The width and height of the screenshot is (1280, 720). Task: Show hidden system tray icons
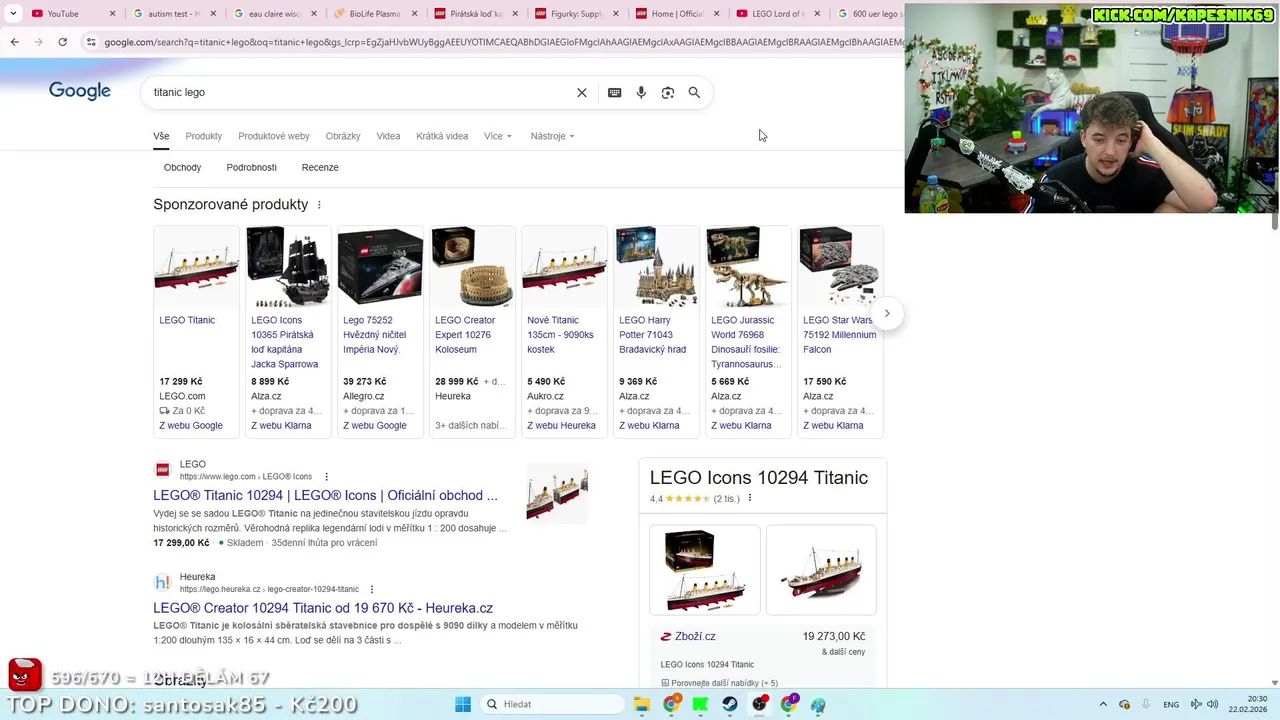1103,704
